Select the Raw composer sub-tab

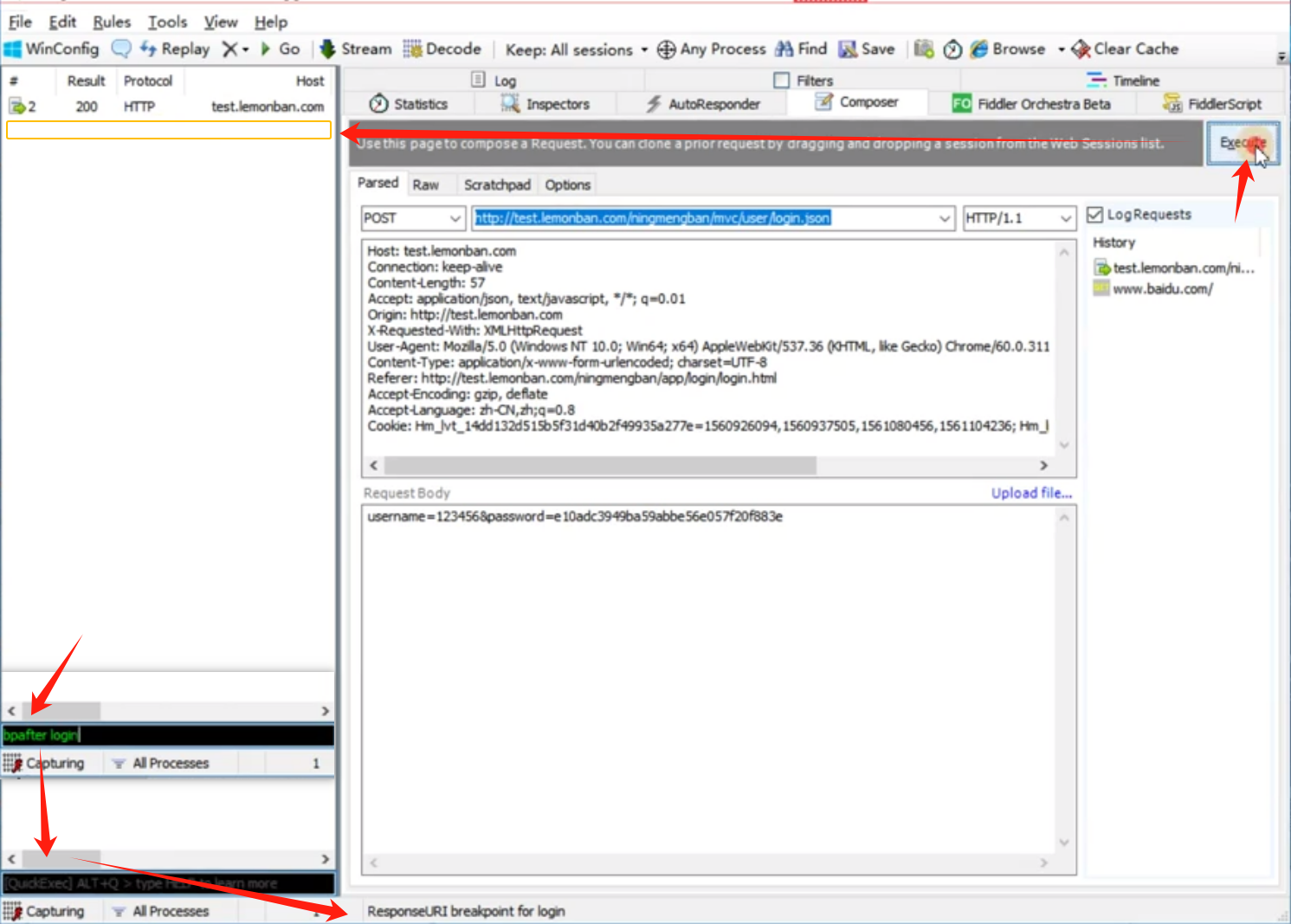tap(426, 184)
